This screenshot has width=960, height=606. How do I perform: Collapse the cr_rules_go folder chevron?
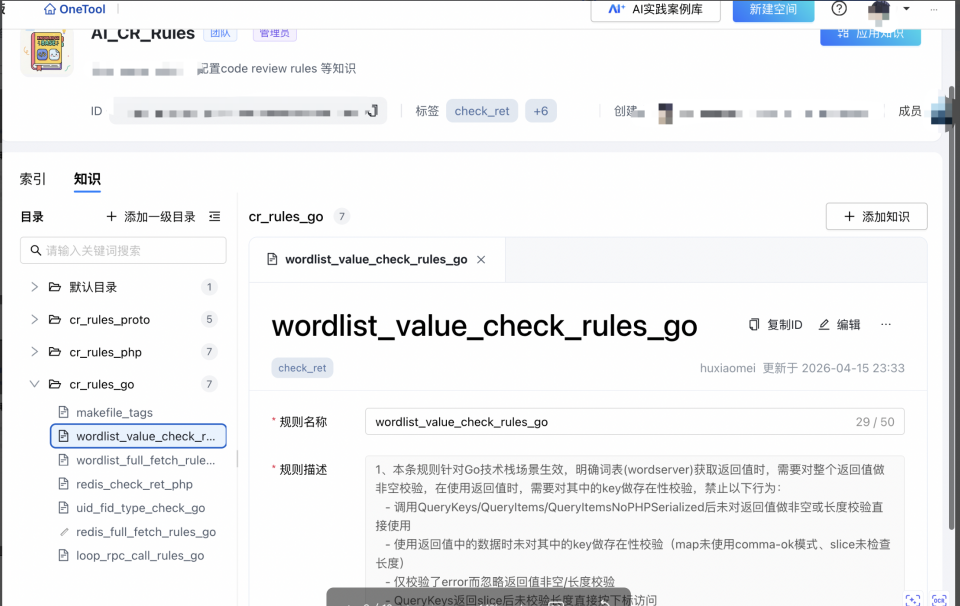[34, 384]
